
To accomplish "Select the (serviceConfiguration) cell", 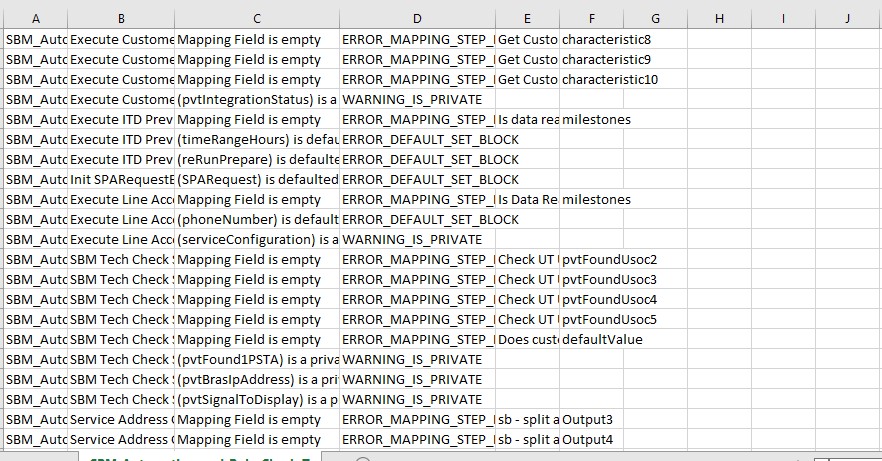I will (257, 240).
